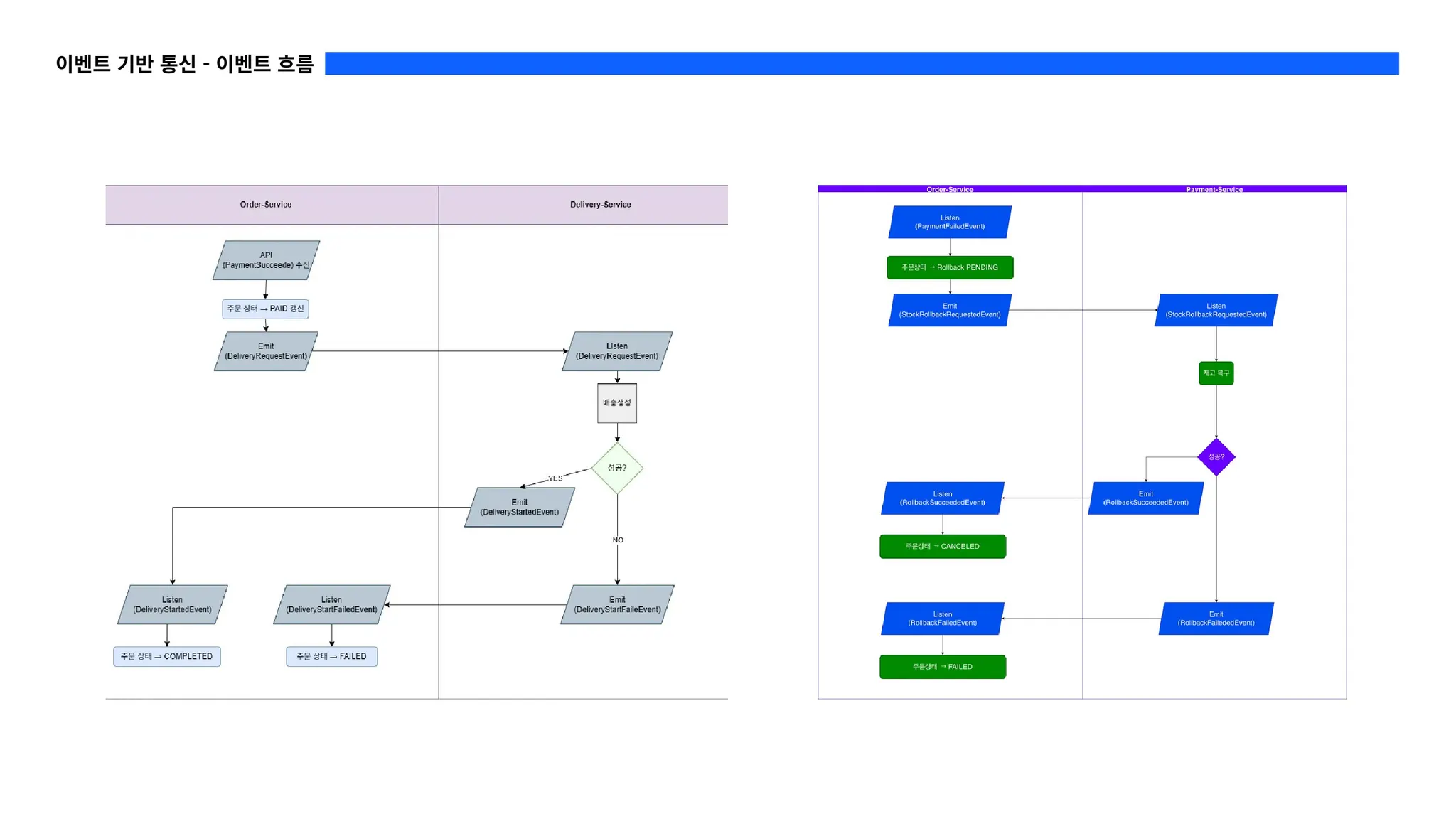Image resolution: width=1456 pixels, height=819 pixels.
Task: Click the API PaymentSucceede parallelogram shape
Action: pos(266,260)
